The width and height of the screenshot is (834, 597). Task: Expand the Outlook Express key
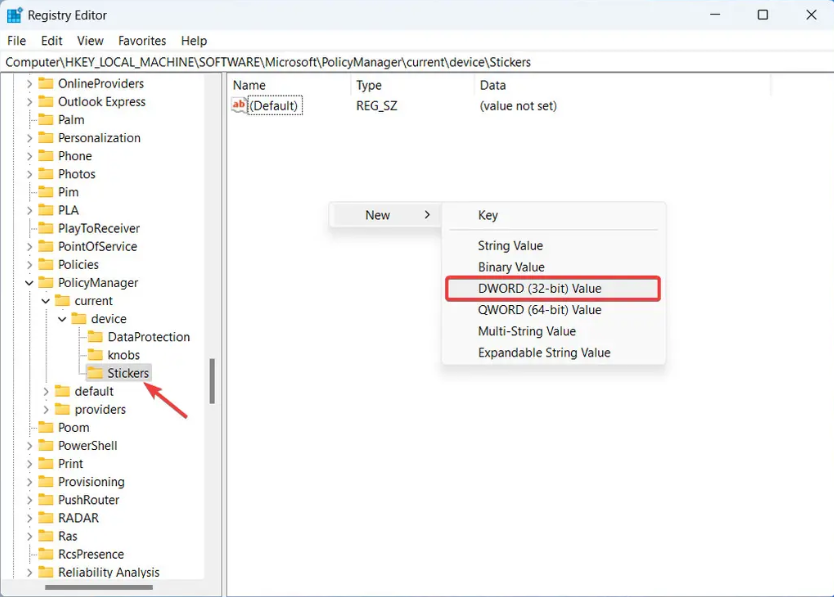[29, 102]
